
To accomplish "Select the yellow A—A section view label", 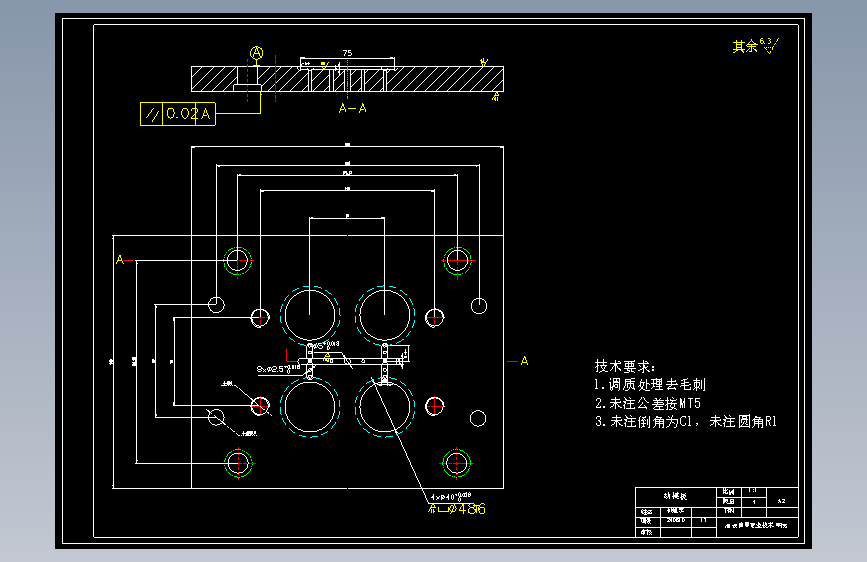I will [353, 108].
